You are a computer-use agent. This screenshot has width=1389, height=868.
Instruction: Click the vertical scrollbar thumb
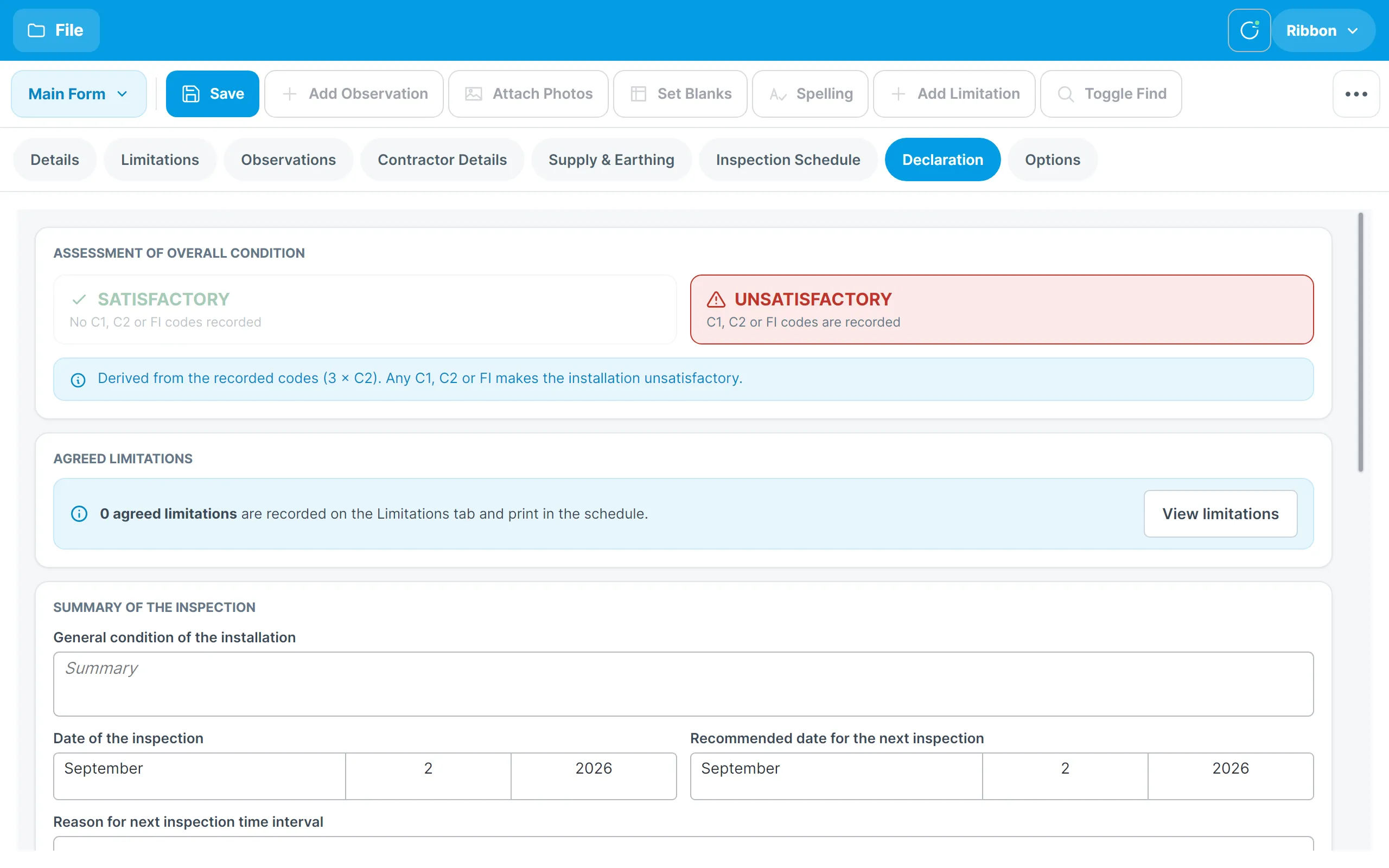tap(1360, 342)
